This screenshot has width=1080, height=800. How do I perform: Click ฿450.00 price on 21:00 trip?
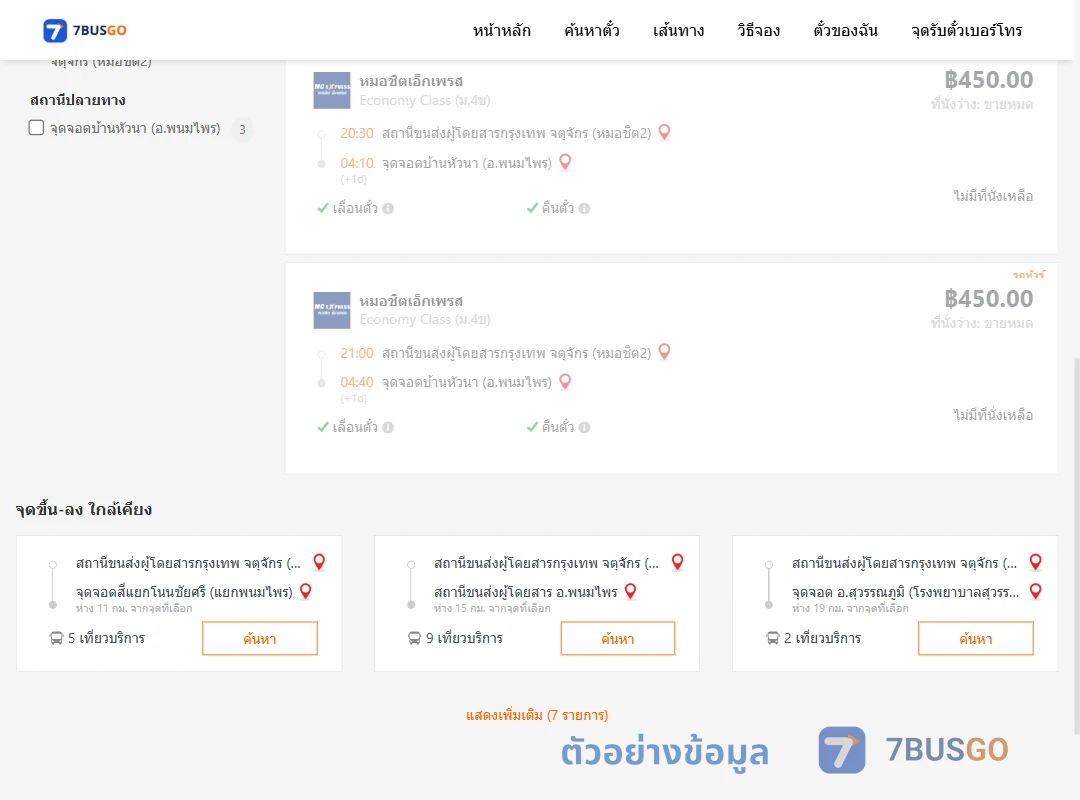(x=989, y=299)
